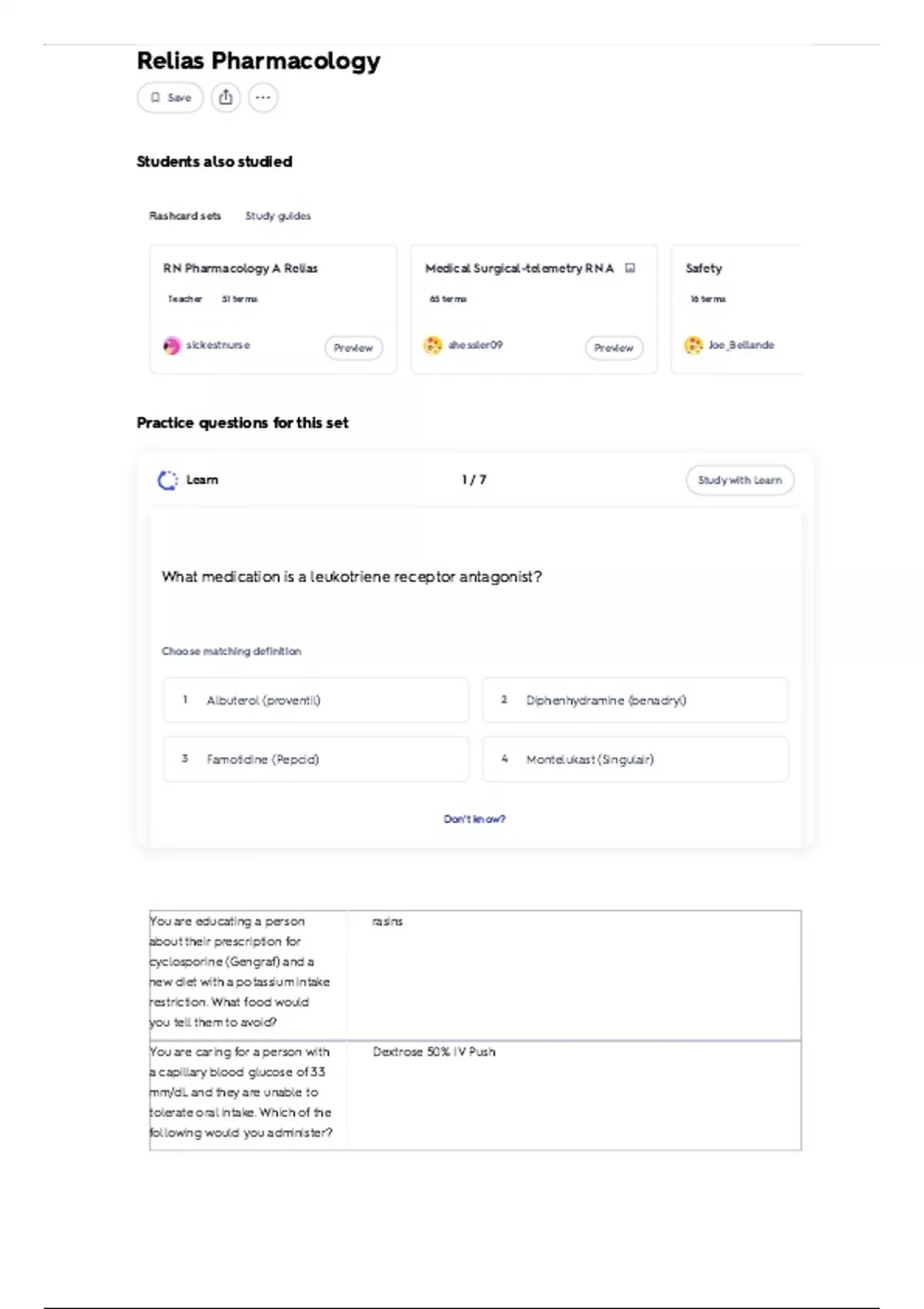Choose answer Albuterol (proventil)
924x1309 pixels.
[316, 700]
